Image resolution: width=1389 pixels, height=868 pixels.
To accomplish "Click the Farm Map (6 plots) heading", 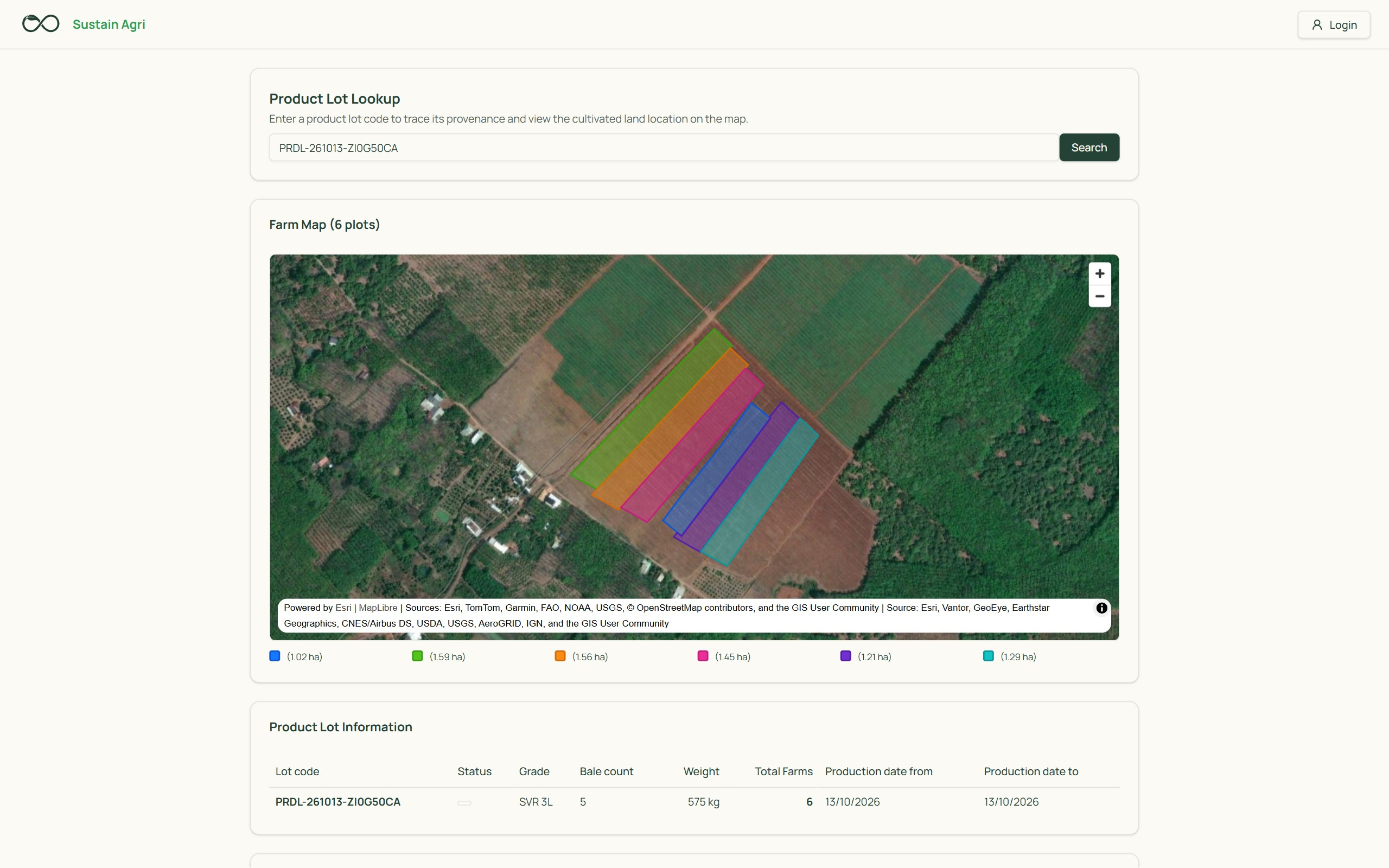I will pyautogui.click(x=324, y=225).
